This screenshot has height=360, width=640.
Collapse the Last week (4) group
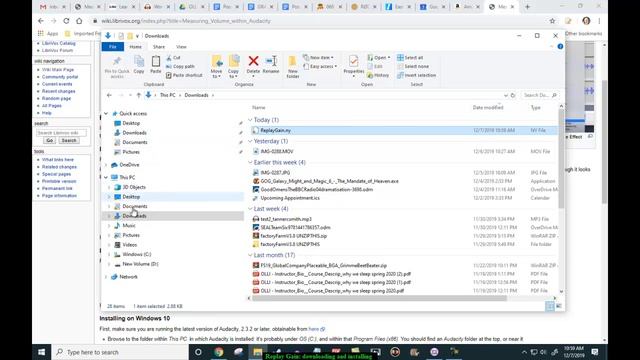pos(250,209)
